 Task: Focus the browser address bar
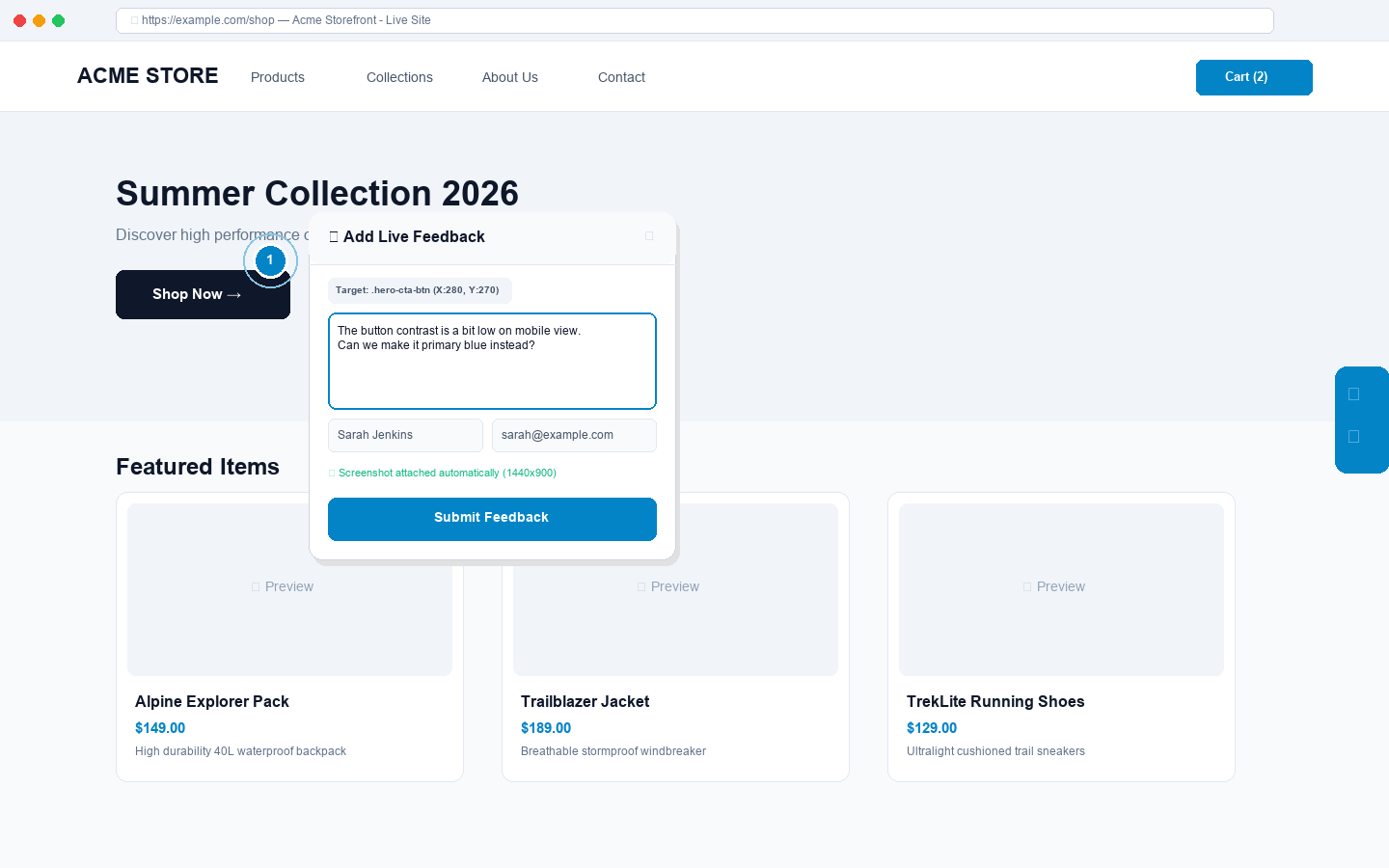click(x=694, y=20)
